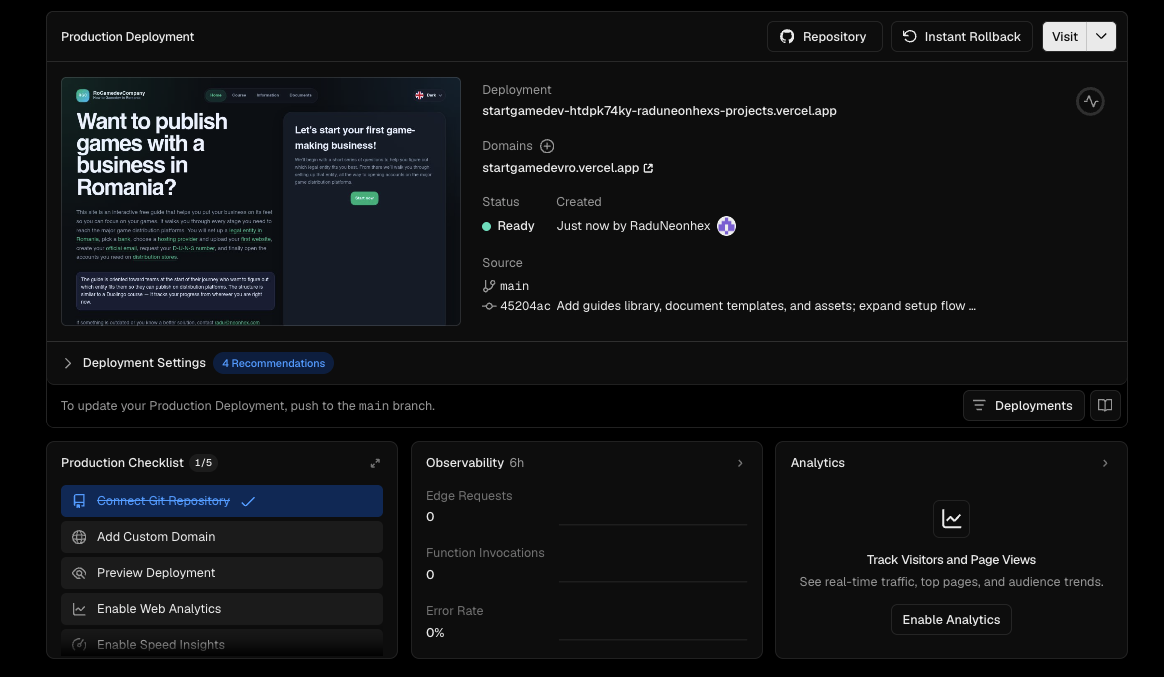The width and height of the screenshot is (1164, 677).
Task: Expand Deployment Settings chevron
Action: click(x=68, y=363)
